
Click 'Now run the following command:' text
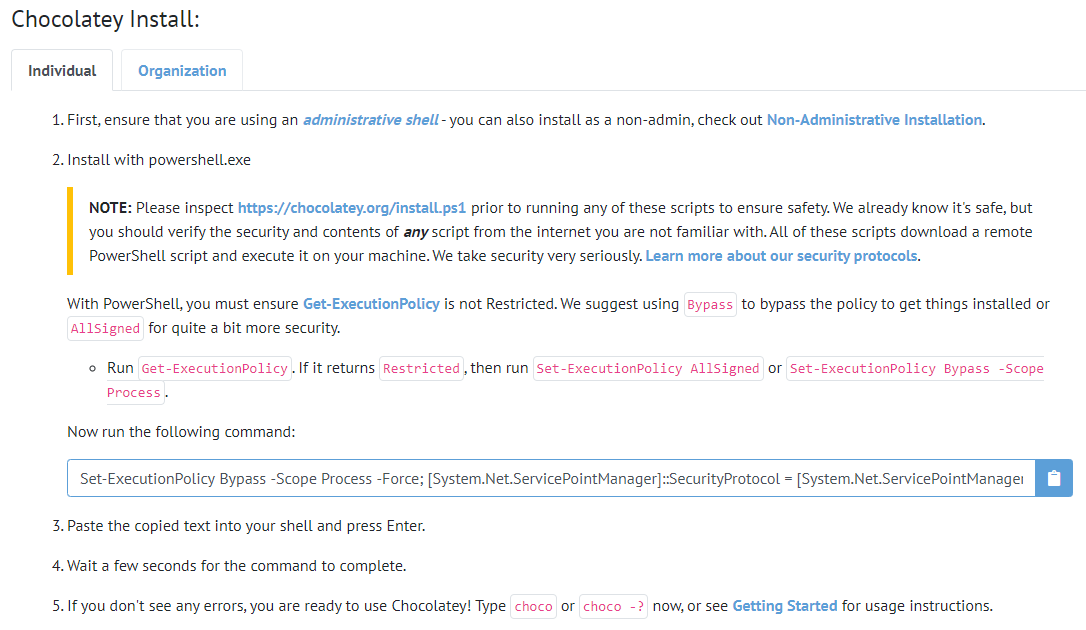pos(181,432)
